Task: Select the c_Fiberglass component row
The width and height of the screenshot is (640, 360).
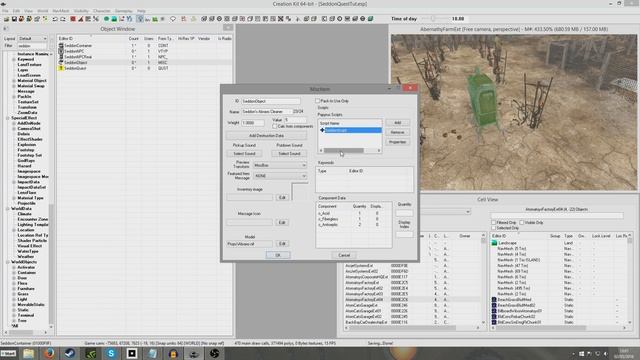Action: [353, 219]
